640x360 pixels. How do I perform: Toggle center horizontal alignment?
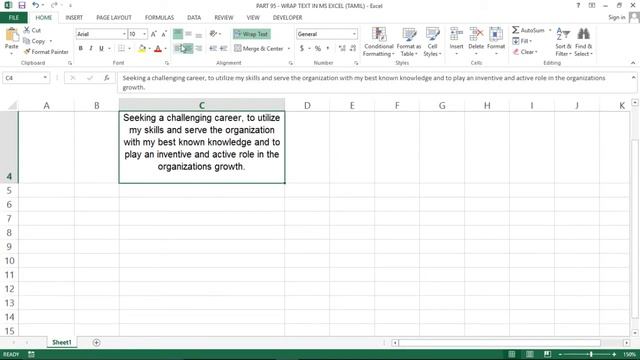pos(188,49)
